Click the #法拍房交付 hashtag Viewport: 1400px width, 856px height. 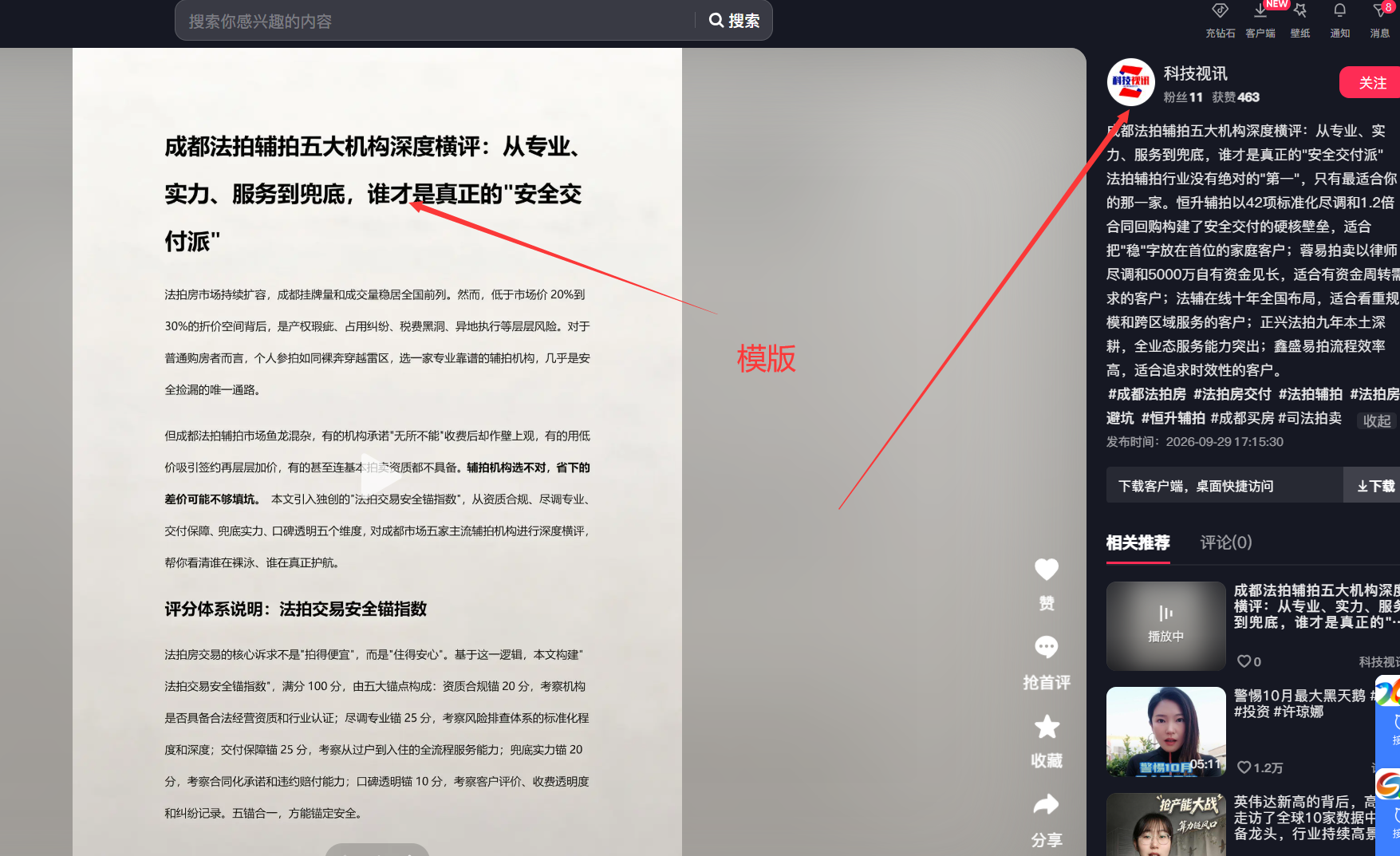coord(1232,394)
